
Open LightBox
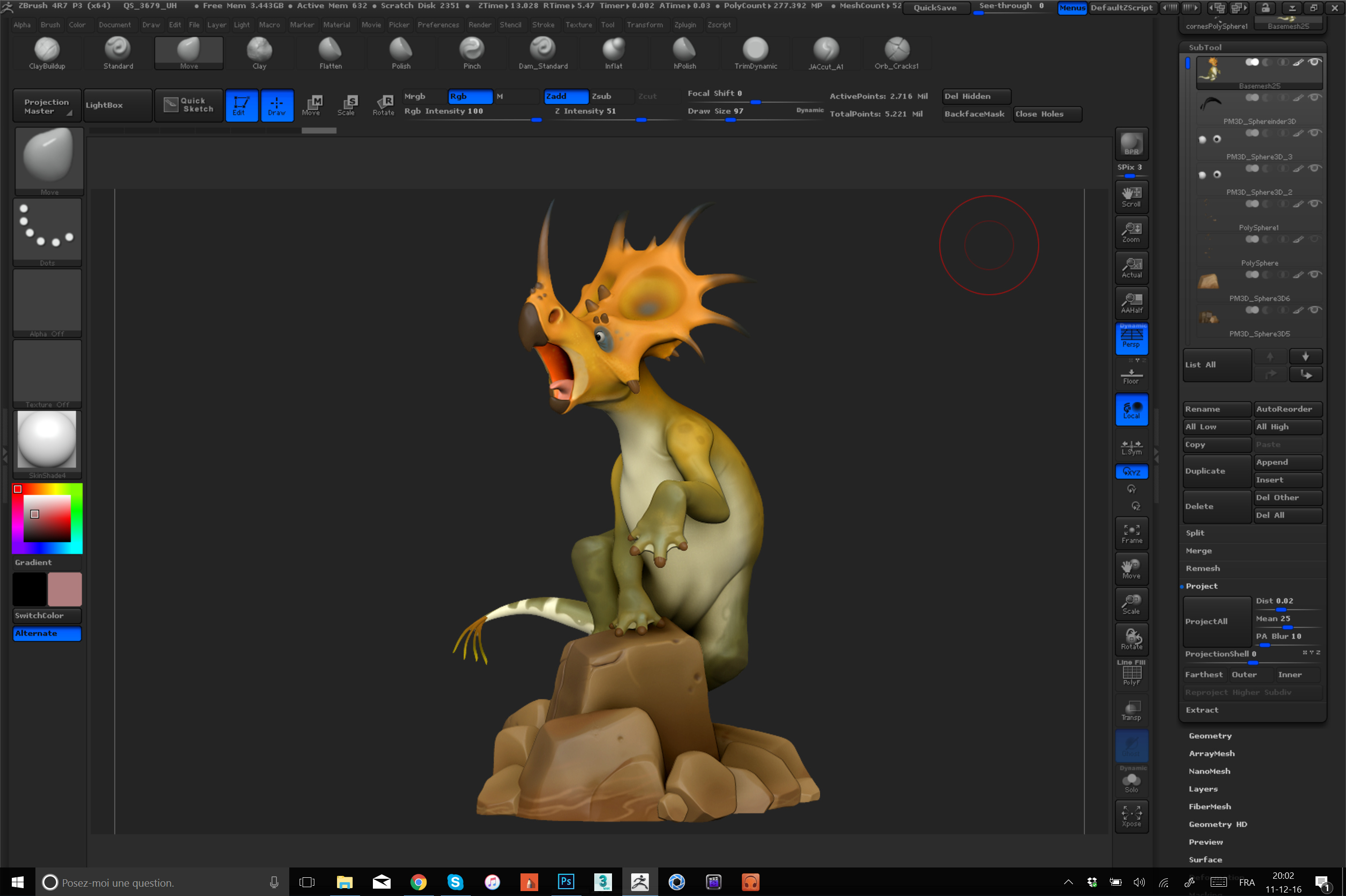118,105
